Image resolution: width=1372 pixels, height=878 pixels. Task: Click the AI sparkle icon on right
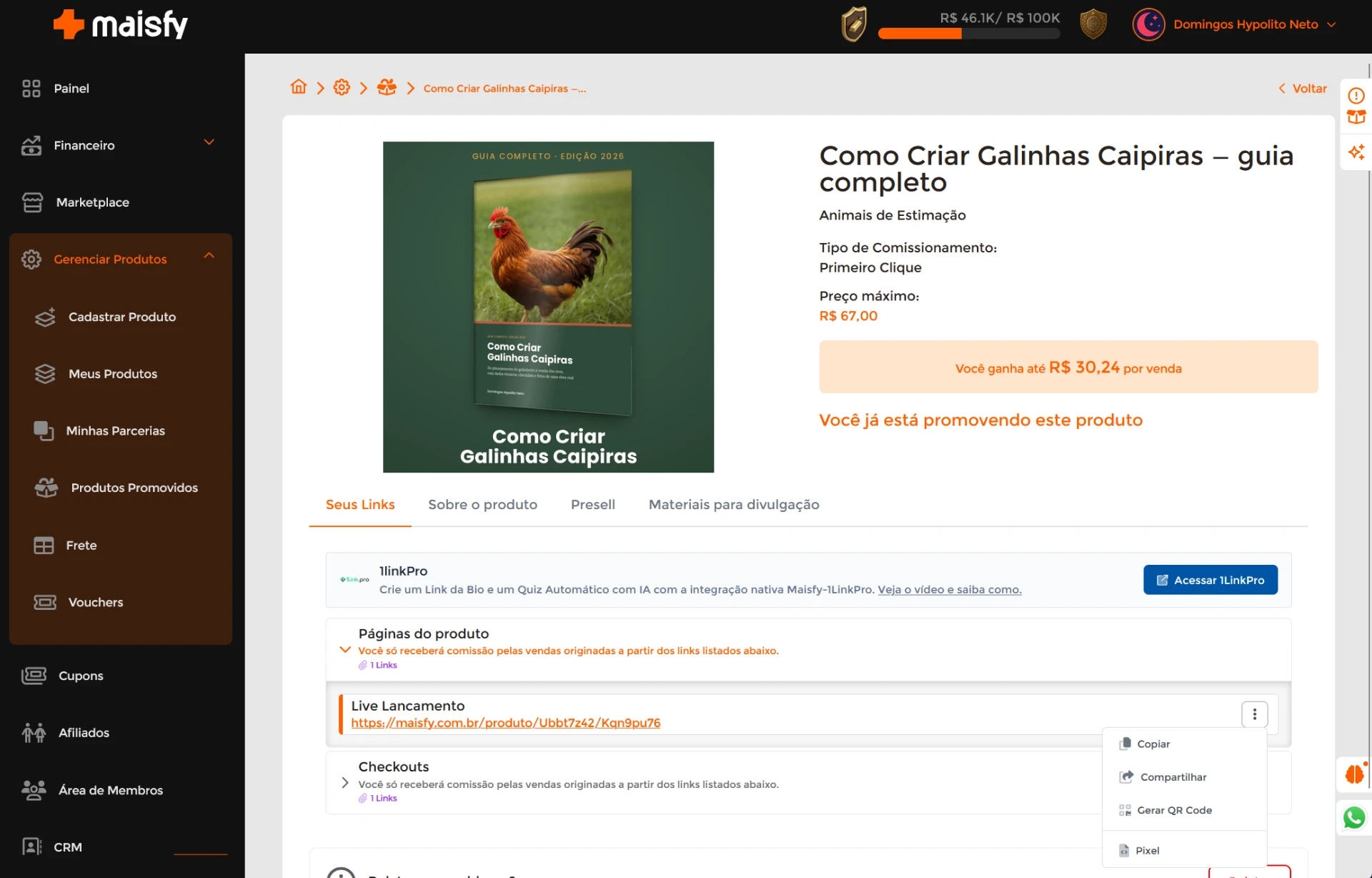pyautogui.click(x=1356, y=152)
